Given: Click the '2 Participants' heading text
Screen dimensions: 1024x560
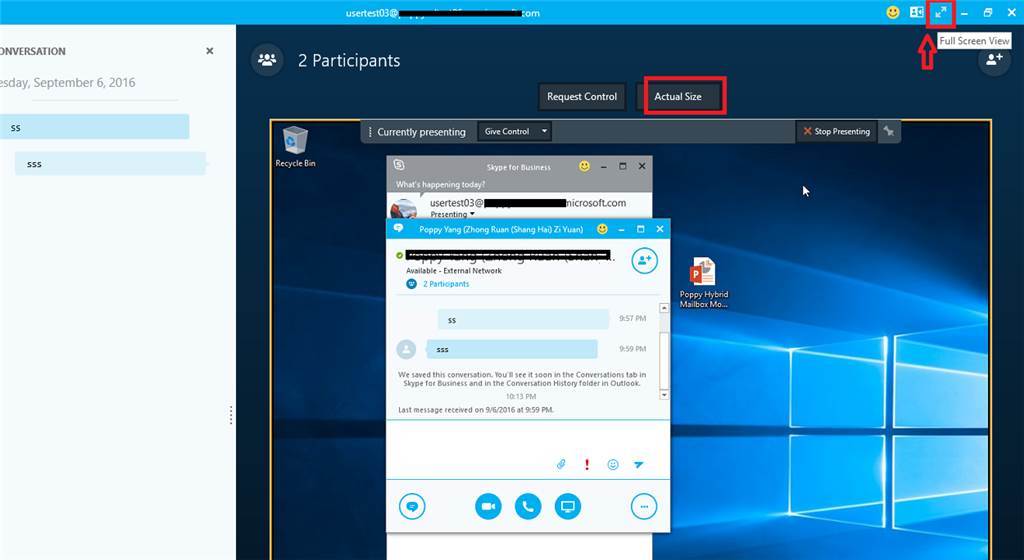Looking at the screenshot, I should pyautogui.click(x=349, y=61).
